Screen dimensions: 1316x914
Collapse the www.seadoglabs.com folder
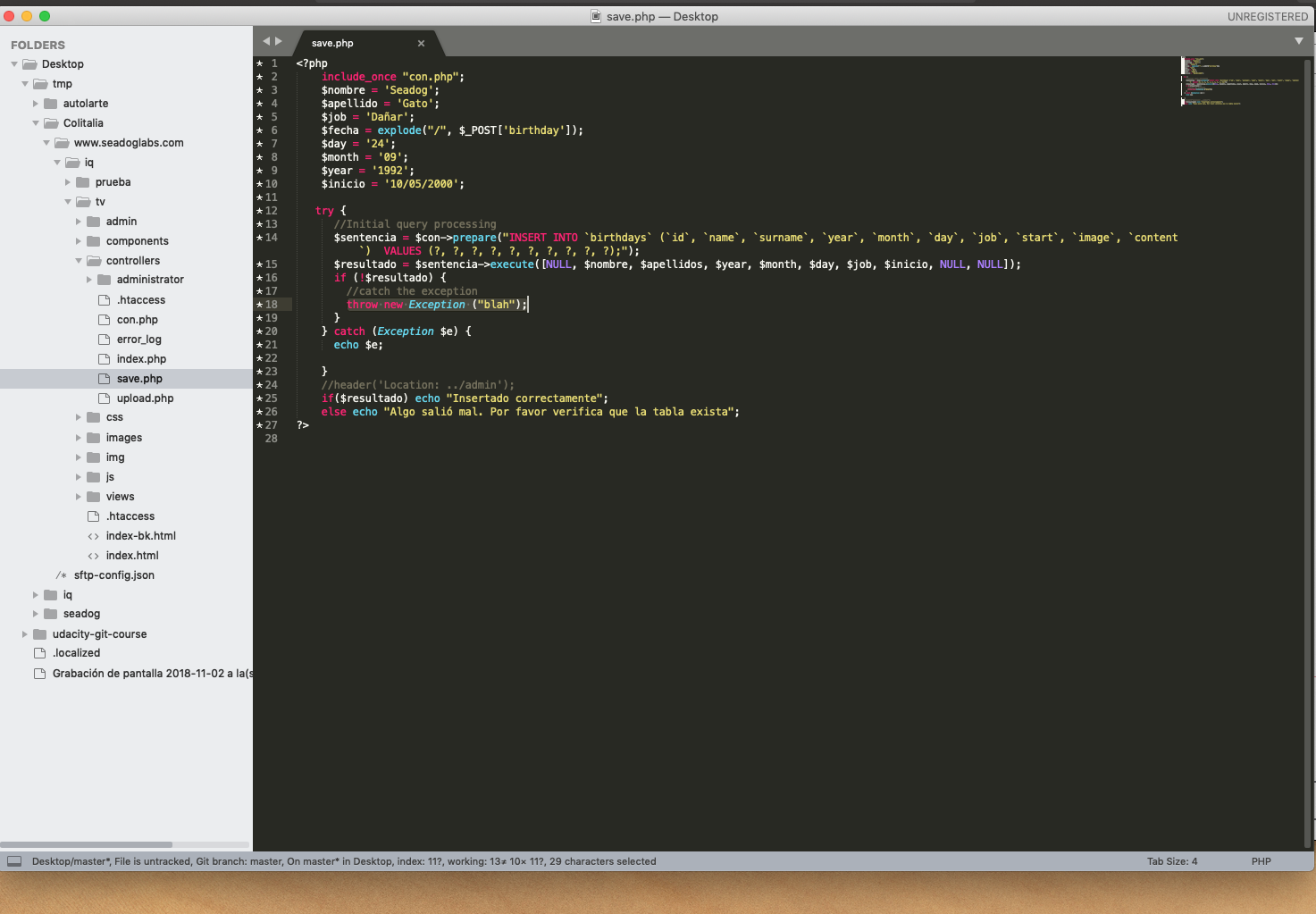coord(46,143)
